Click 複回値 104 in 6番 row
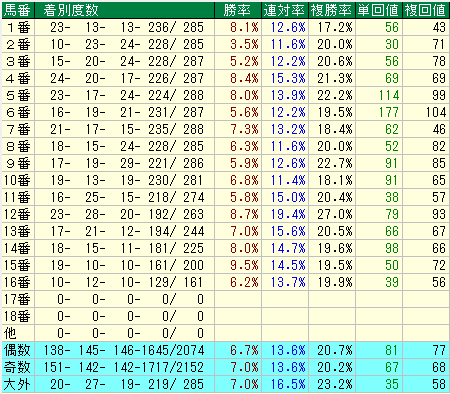The image size is (450, 394). click(436, 112)
